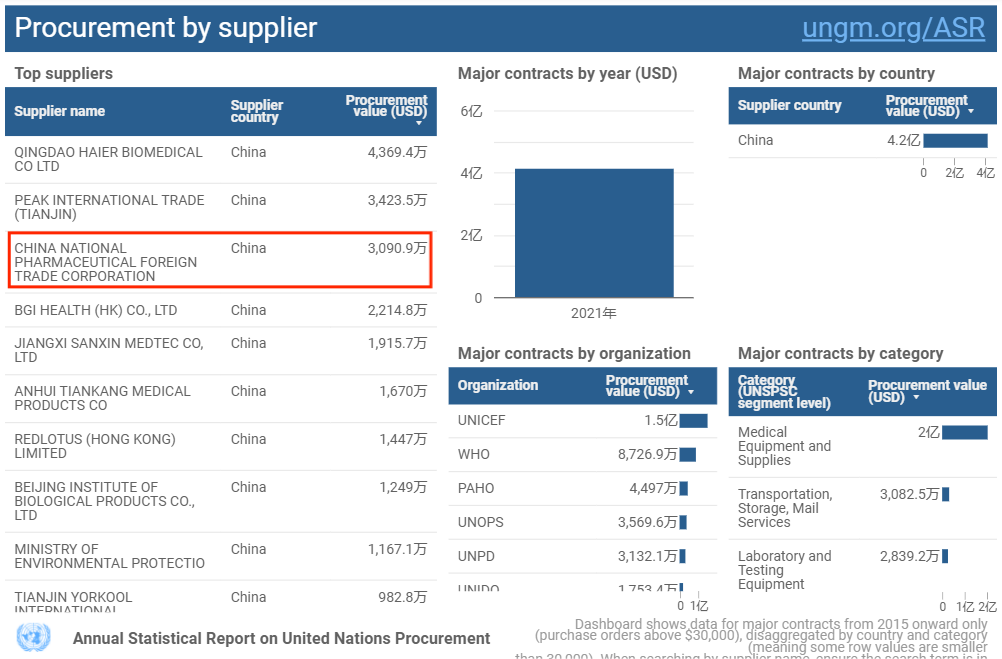Image resolution: width=1002 pixels, height=659 pixels.
Task: Click "China" in the BGI Health row
Action: pos(249,310)
